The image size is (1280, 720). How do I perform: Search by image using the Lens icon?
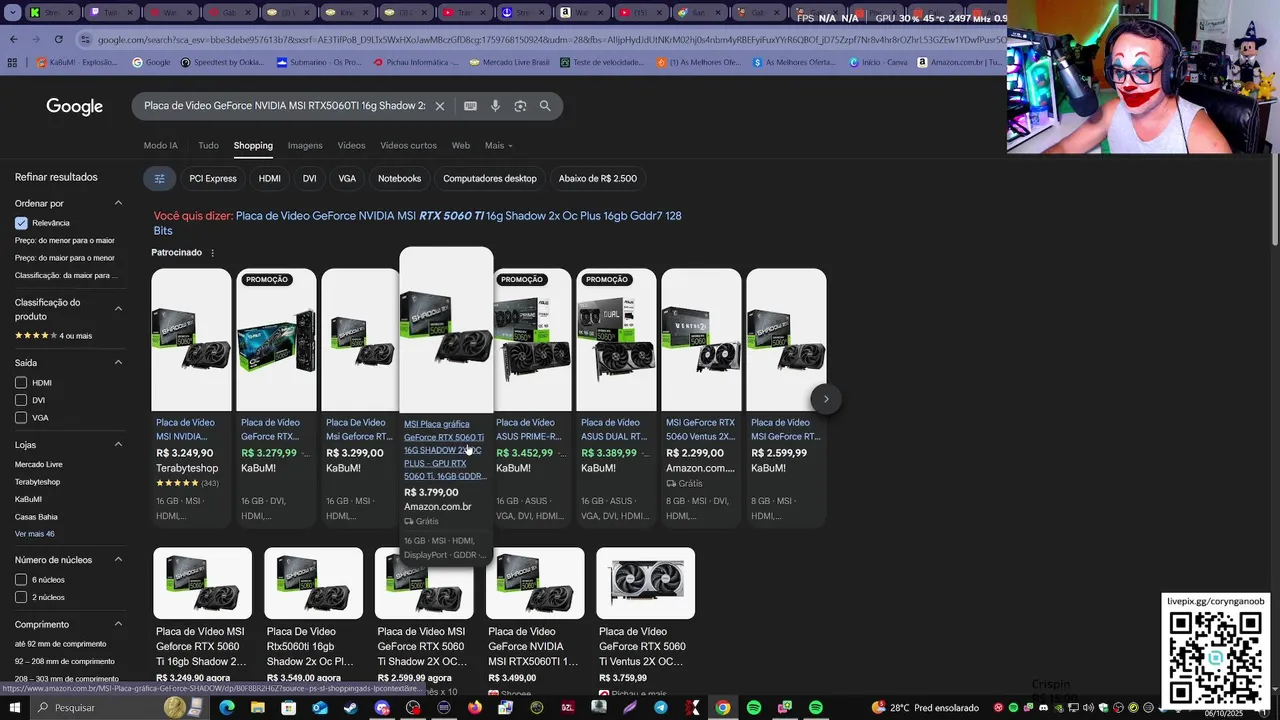tap(520, 106)
